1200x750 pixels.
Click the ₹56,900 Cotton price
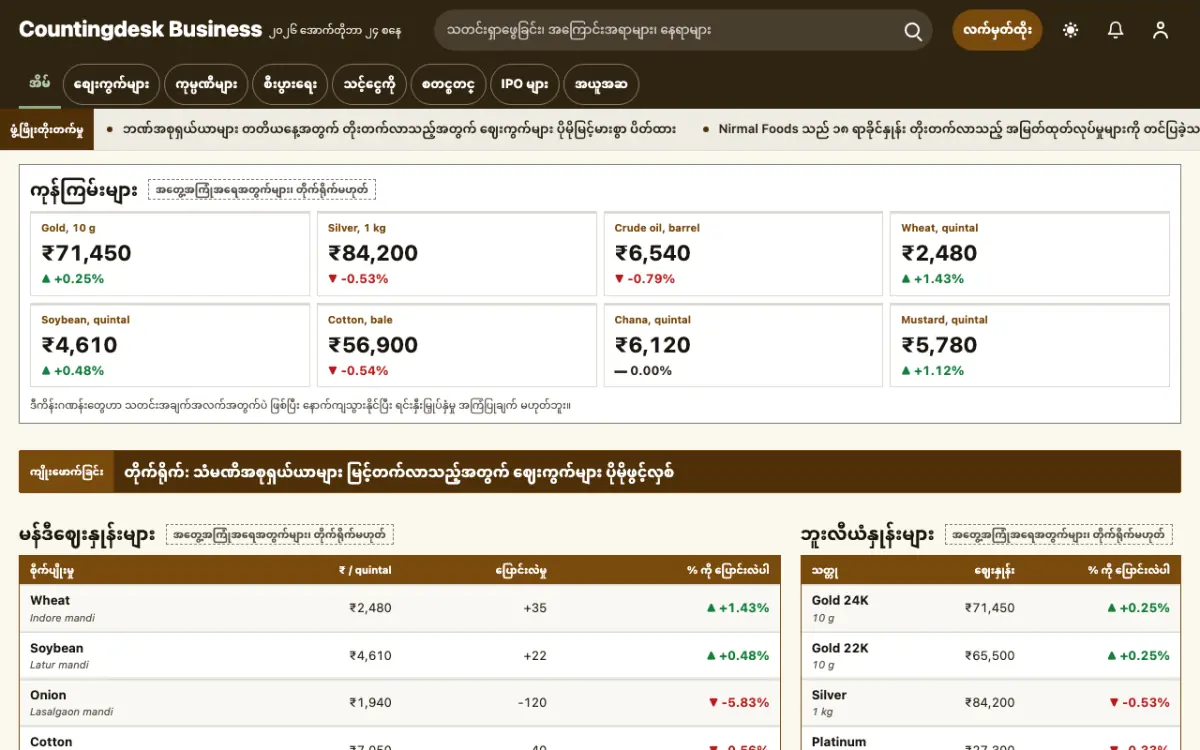click(x=373, y=345)
